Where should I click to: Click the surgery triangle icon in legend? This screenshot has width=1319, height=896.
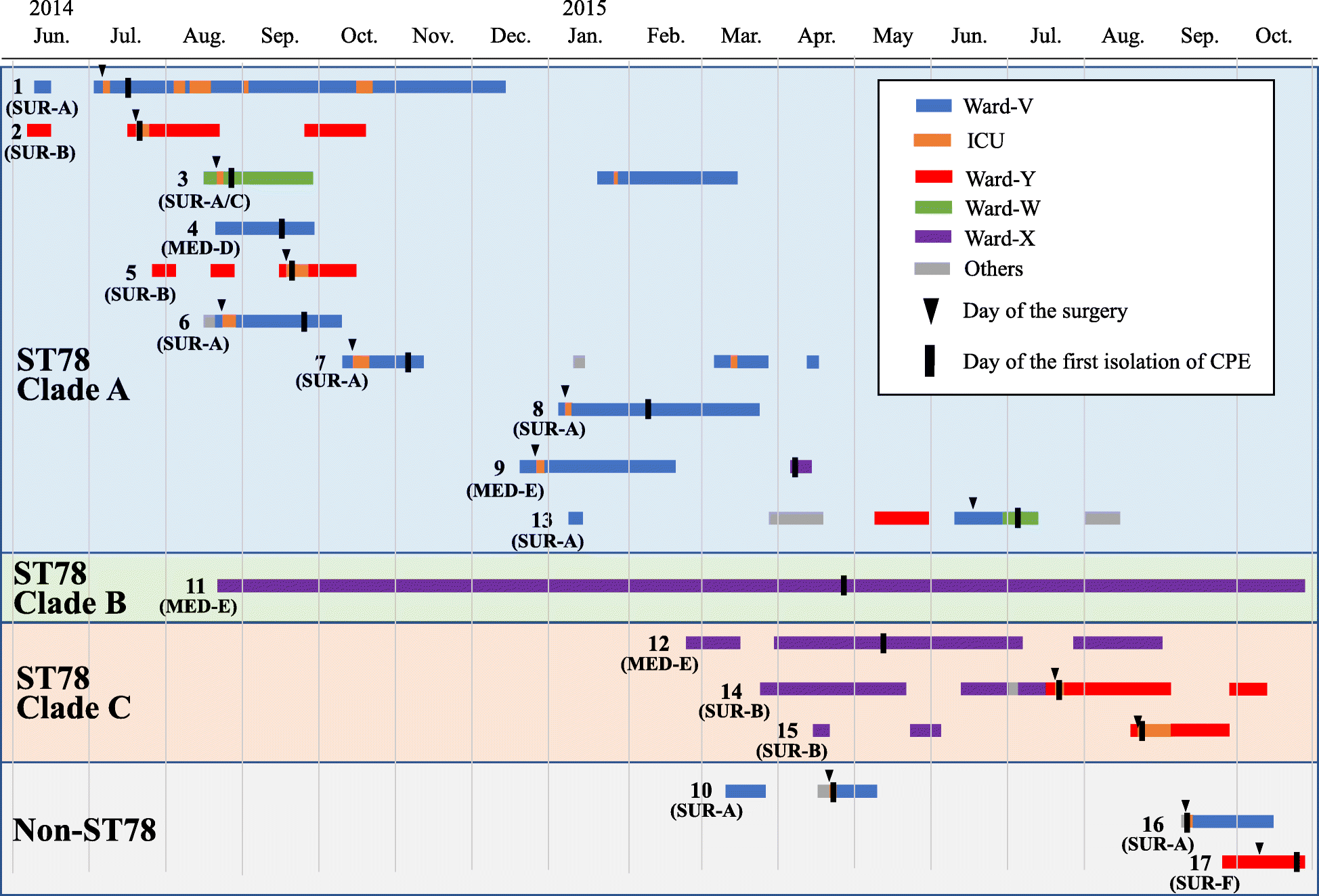[931, 311]
